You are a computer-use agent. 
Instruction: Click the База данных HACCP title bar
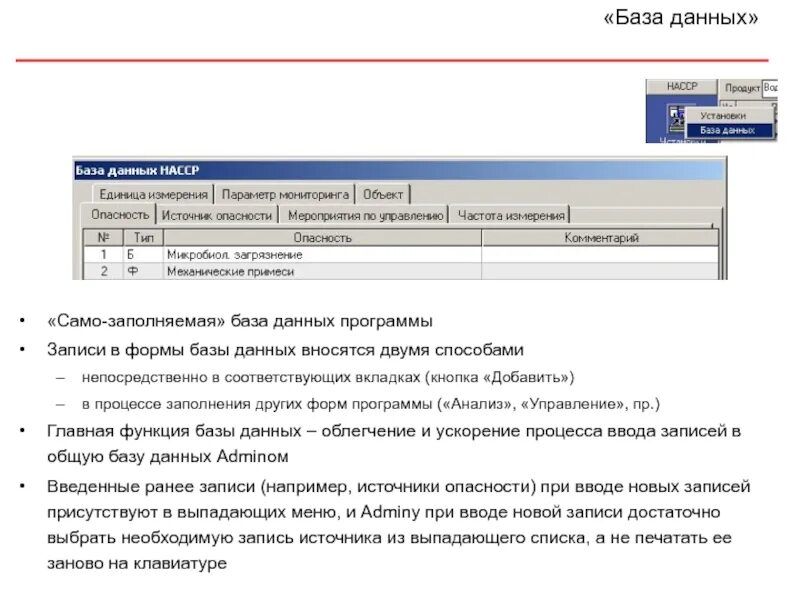(399, 170)
